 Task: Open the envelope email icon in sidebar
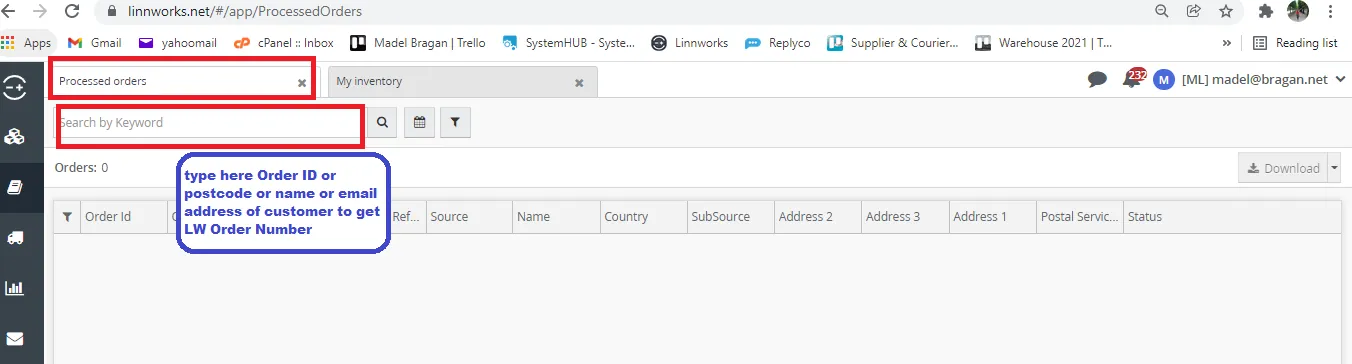tap(15, 338)
